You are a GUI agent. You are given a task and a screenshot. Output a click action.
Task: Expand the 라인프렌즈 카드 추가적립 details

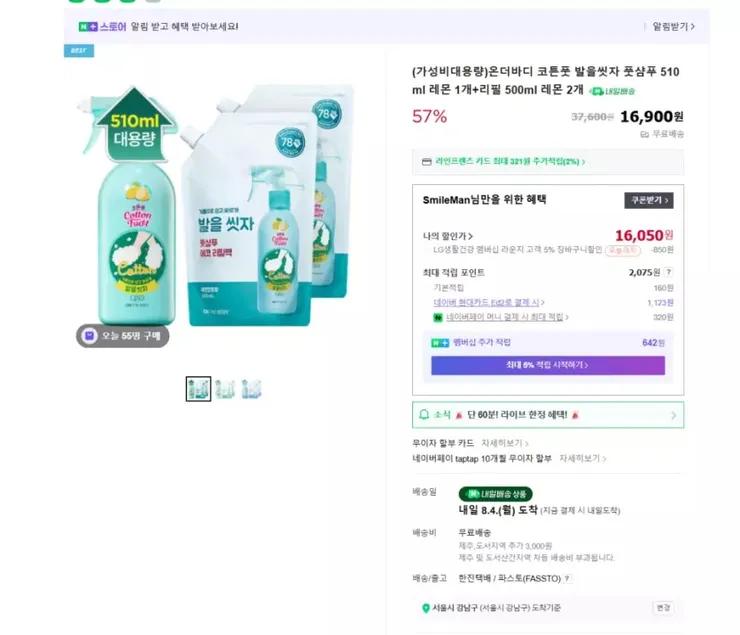click(x=510, y=161)
